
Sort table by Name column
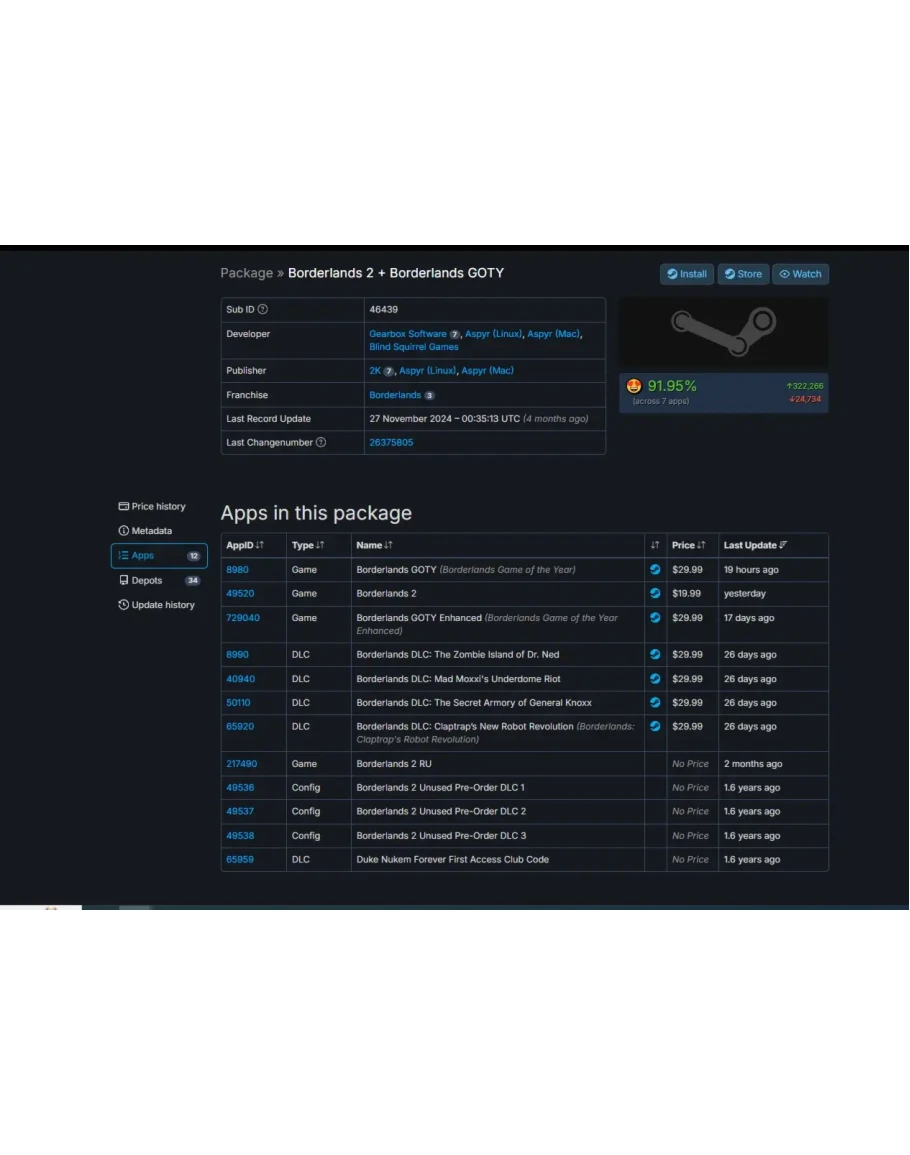(x=374, y=545)
